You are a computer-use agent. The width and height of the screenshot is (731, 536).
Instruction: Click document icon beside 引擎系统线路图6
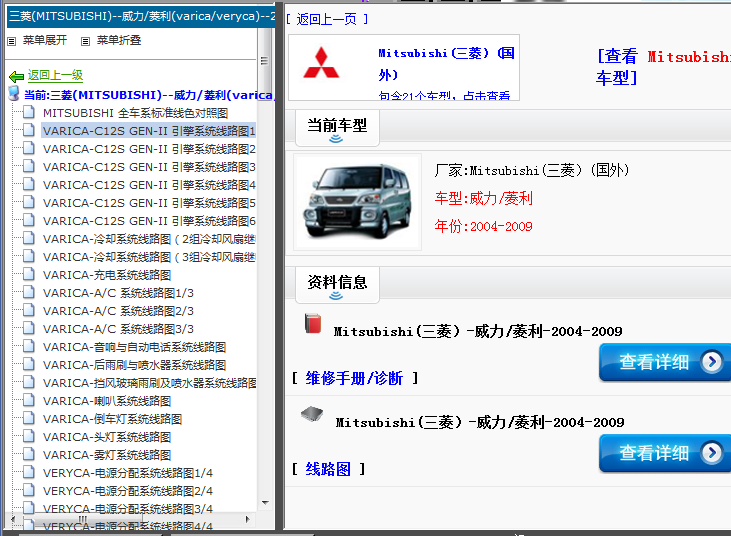coord(29,220)
